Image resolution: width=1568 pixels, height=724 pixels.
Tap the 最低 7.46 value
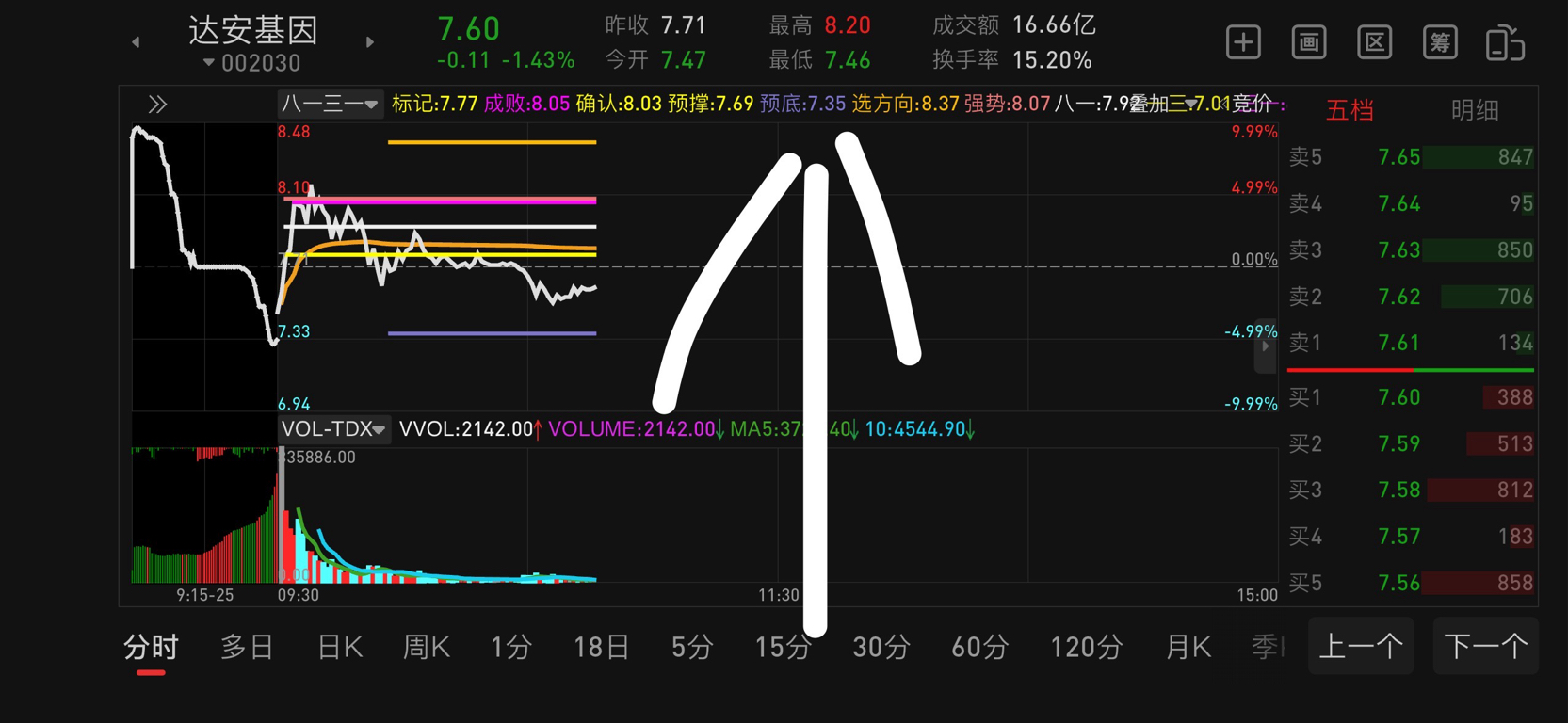click(x=848, y=60)
